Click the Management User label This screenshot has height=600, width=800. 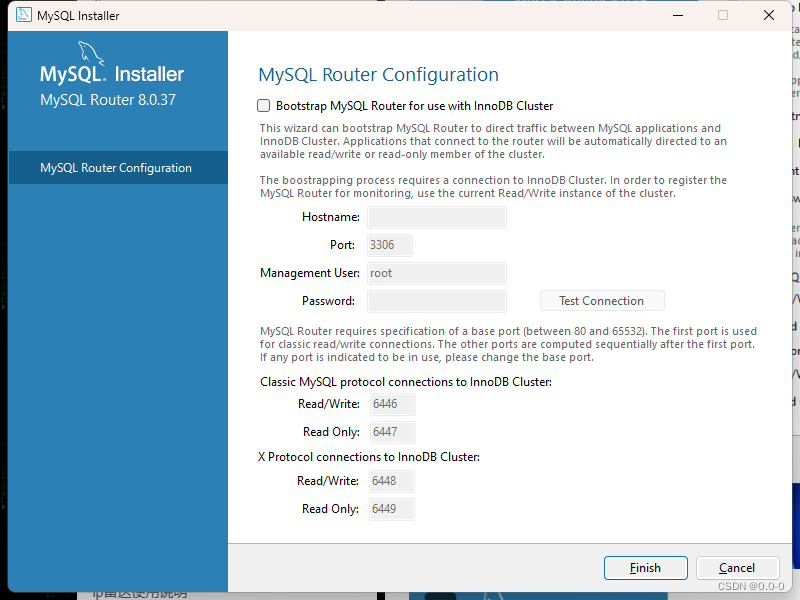click(x=310, y=273)
